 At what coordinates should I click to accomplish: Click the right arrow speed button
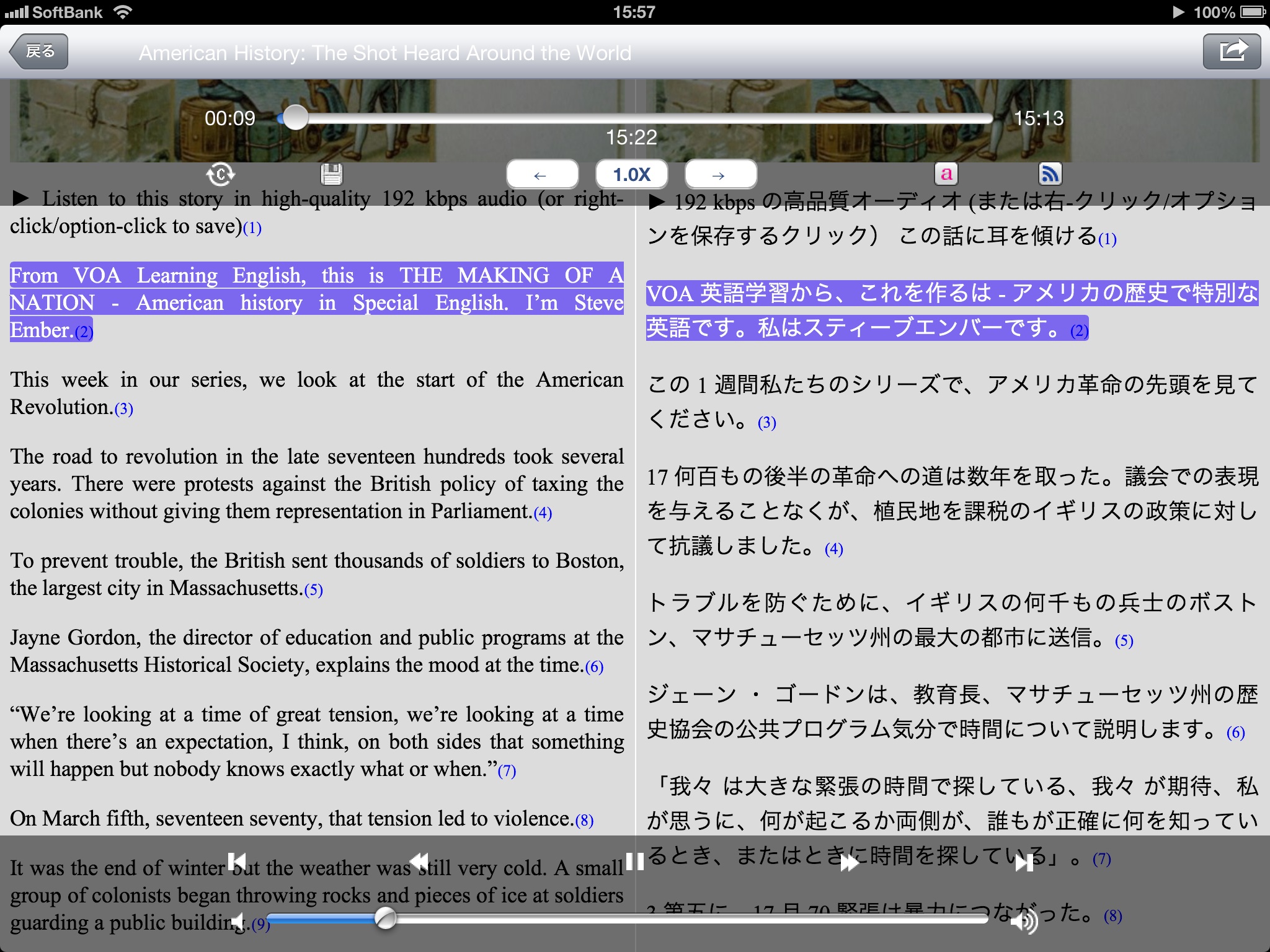coord(721,175)
